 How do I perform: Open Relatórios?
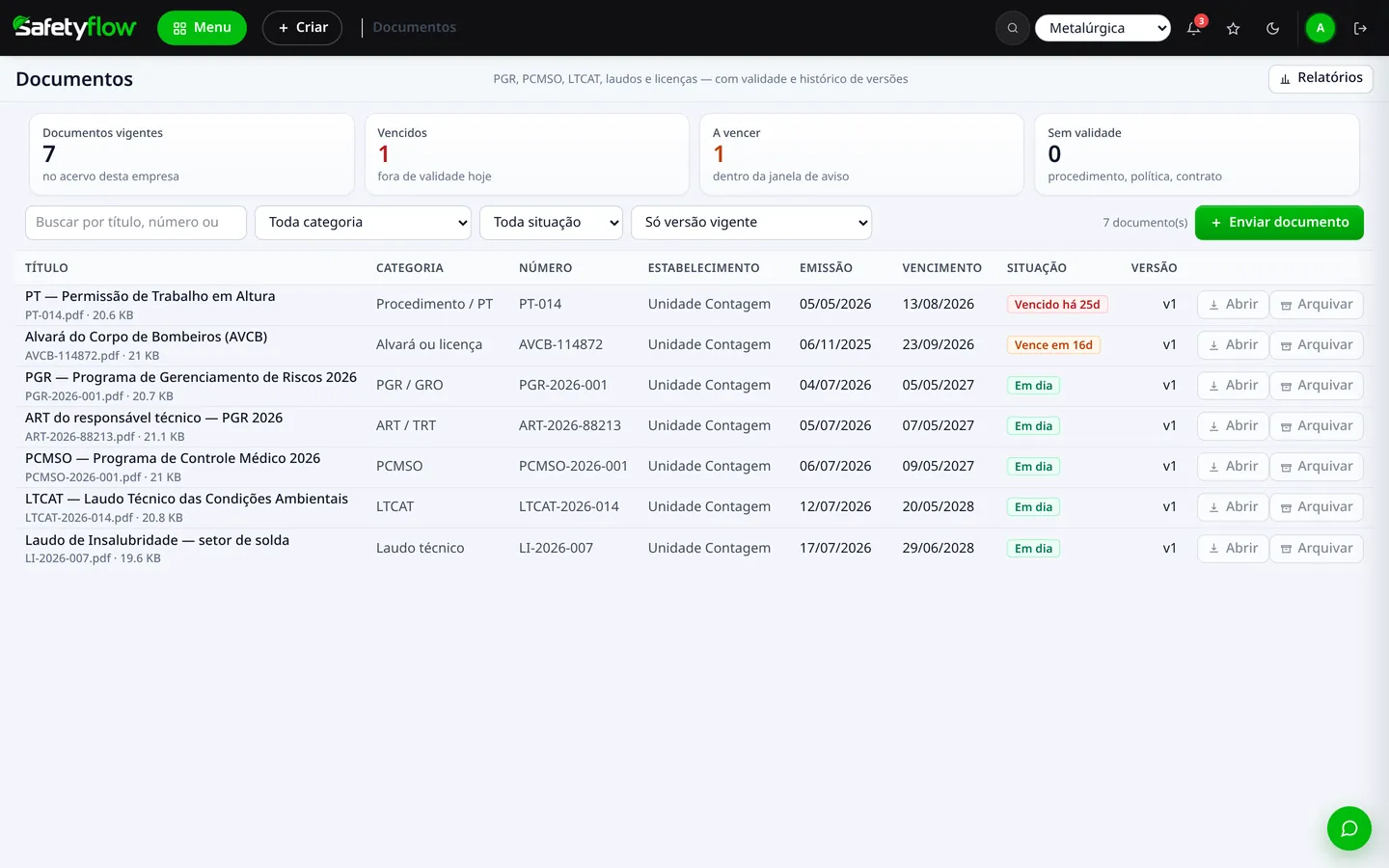(x=1321, y=78)
